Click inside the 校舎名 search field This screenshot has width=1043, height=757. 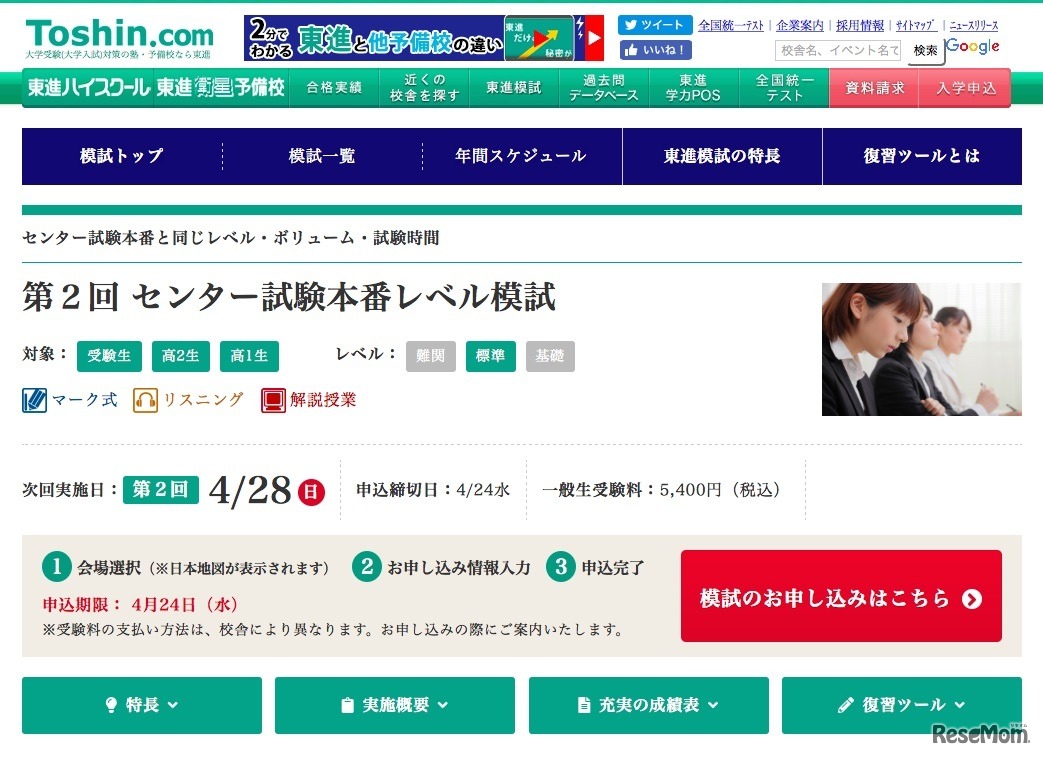point(840,50)
